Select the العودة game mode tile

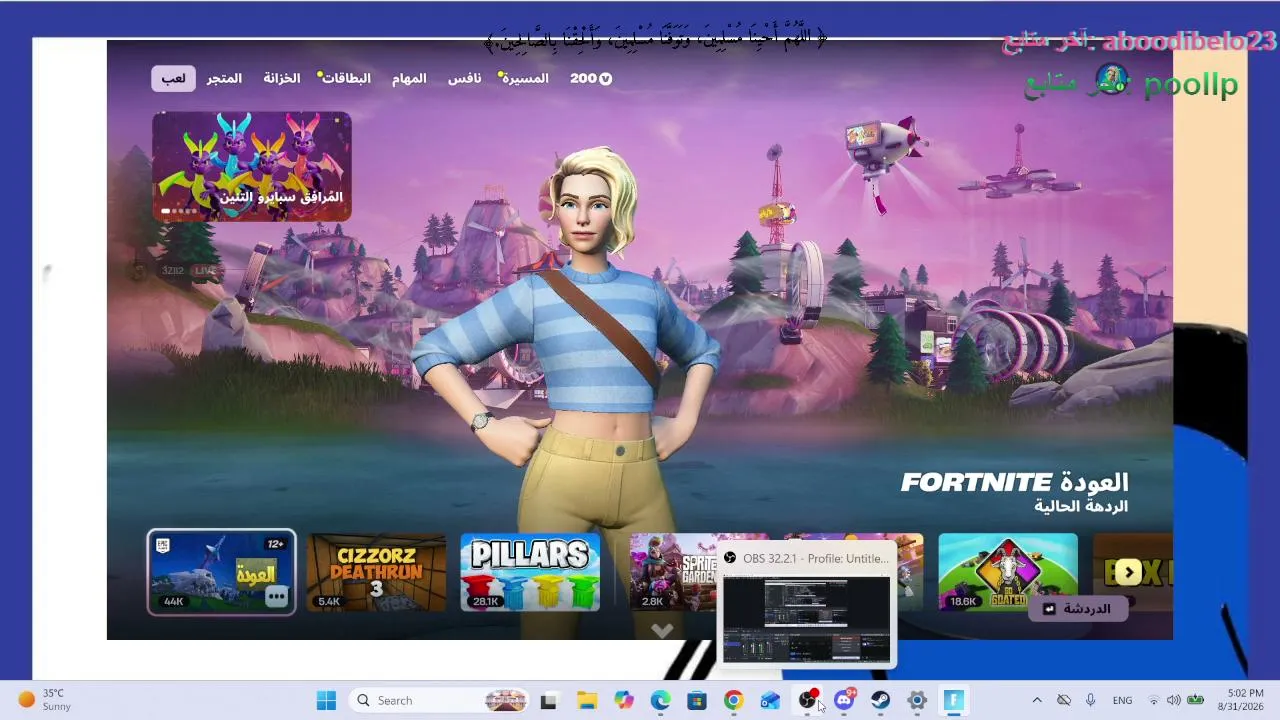point(221,572)
